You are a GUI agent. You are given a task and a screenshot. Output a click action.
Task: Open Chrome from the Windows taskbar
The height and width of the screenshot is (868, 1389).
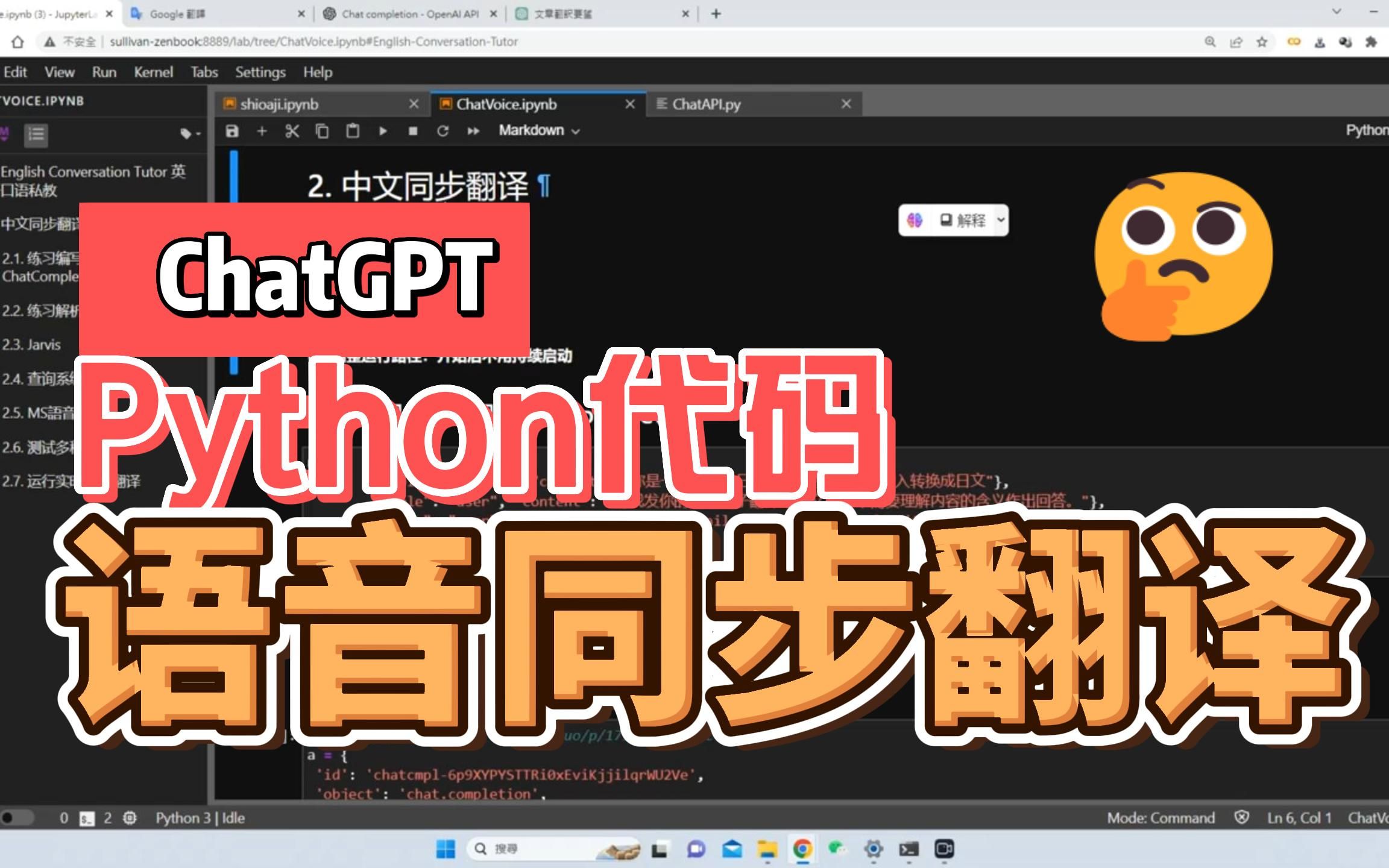point(802,849)
